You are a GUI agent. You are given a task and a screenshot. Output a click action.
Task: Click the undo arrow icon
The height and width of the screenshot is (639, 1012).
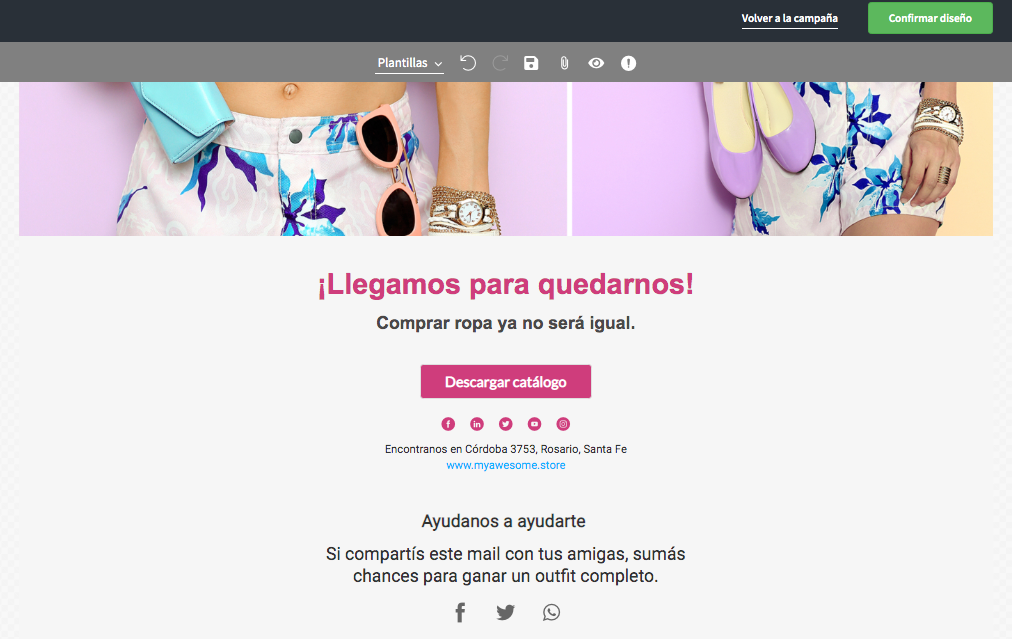point(468,63)
